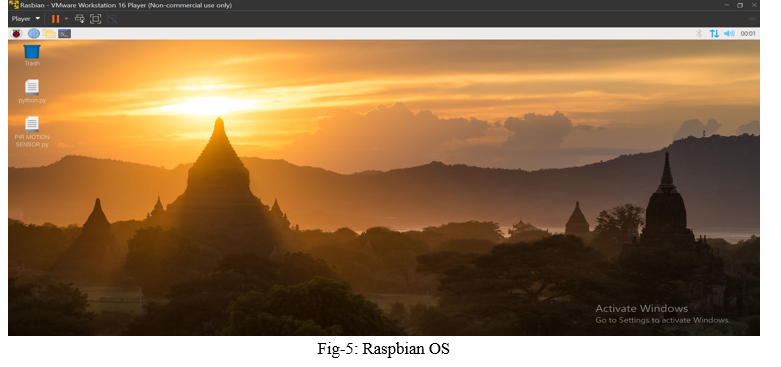Click the greyed-out Unity mode icon
The height and width of the screenshot is (367, 781).
coord(112,19)
